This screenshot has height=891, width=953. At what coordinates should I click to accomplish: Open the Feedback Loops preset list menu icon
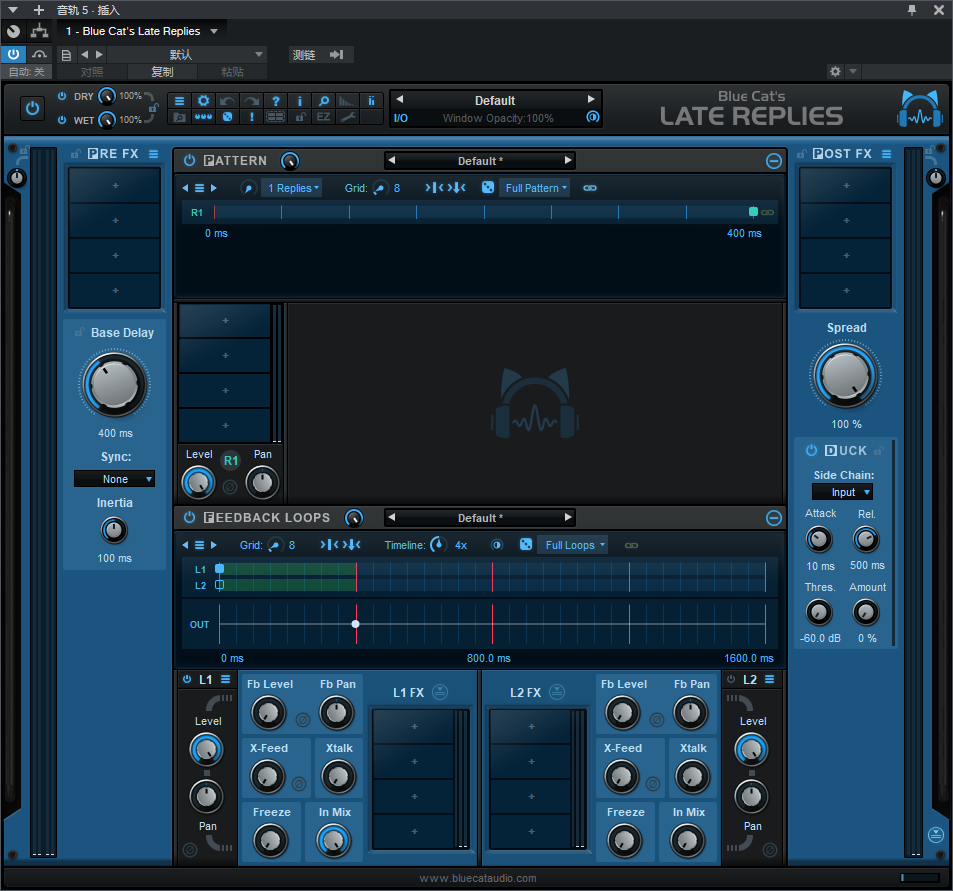[x=199, y=545]
